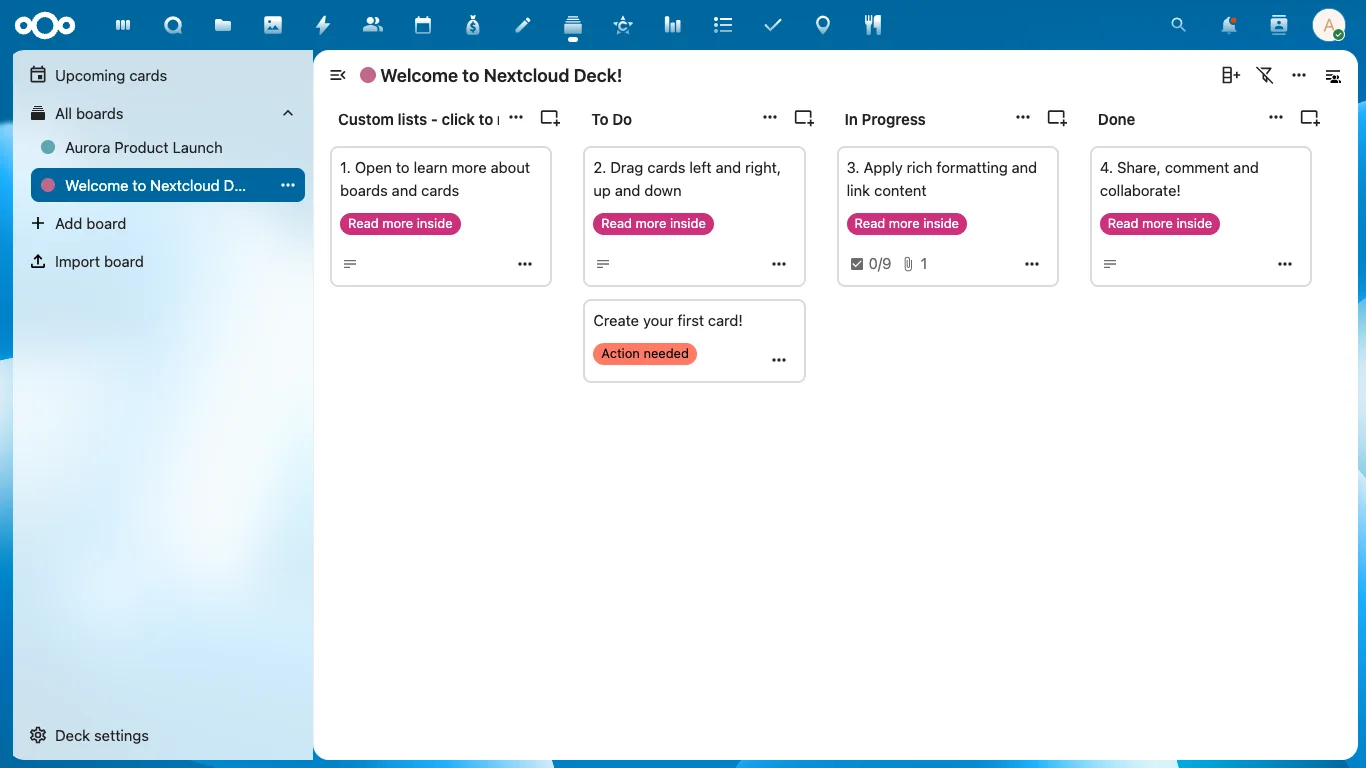Open the Contacts app icon in app bar
Image resolution: width=1366 pixels, height=768 pixels.
(373, 25)
